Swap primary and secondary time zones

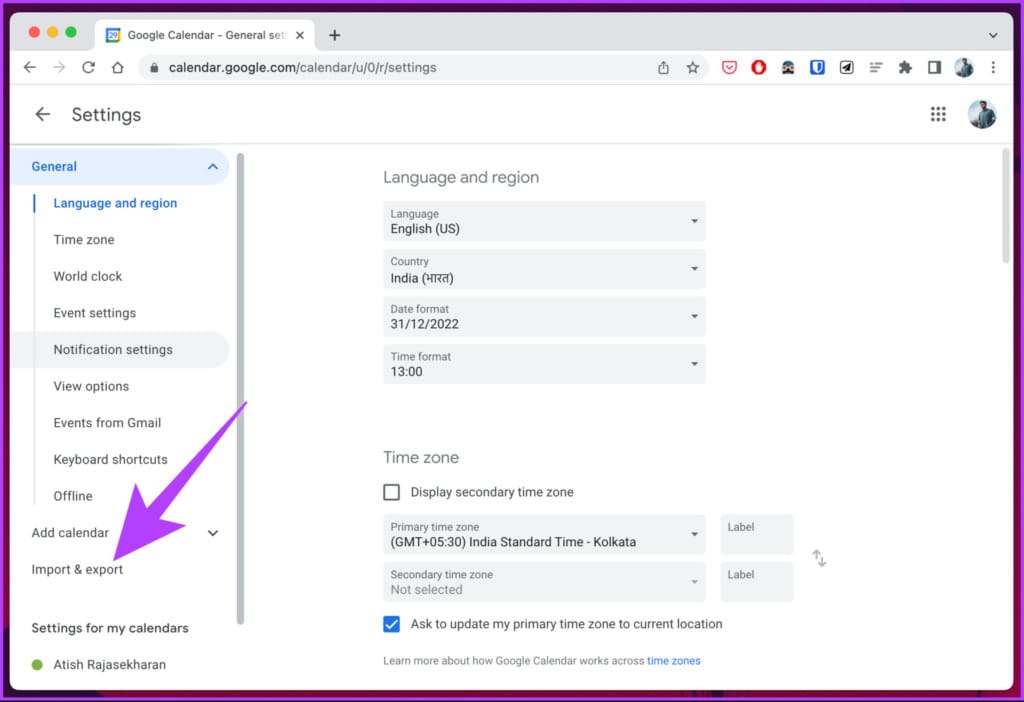tap(819, 558)
